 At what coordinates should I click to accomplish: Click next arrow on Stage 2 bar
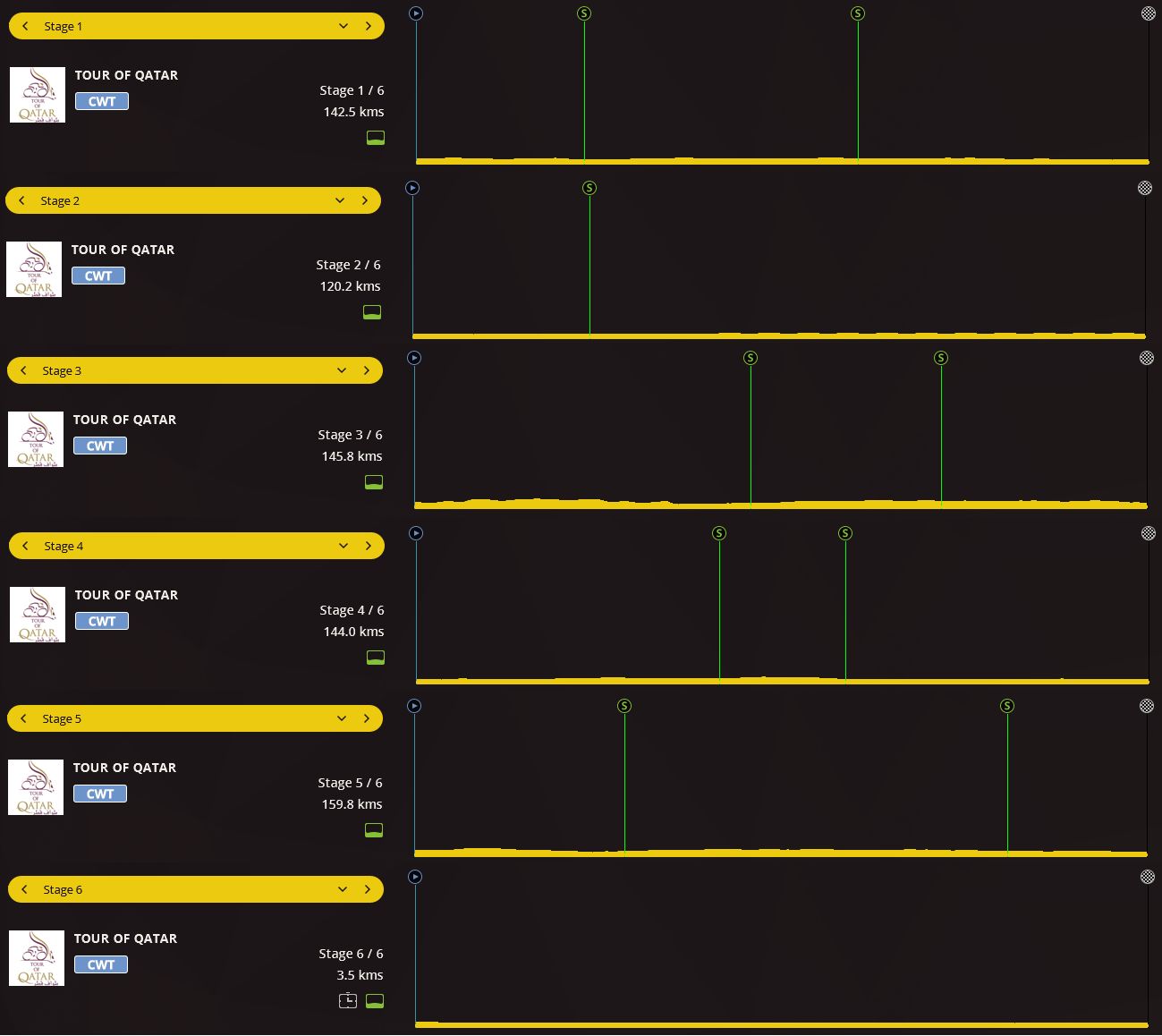pyautogui.click(x=365, y=200)
